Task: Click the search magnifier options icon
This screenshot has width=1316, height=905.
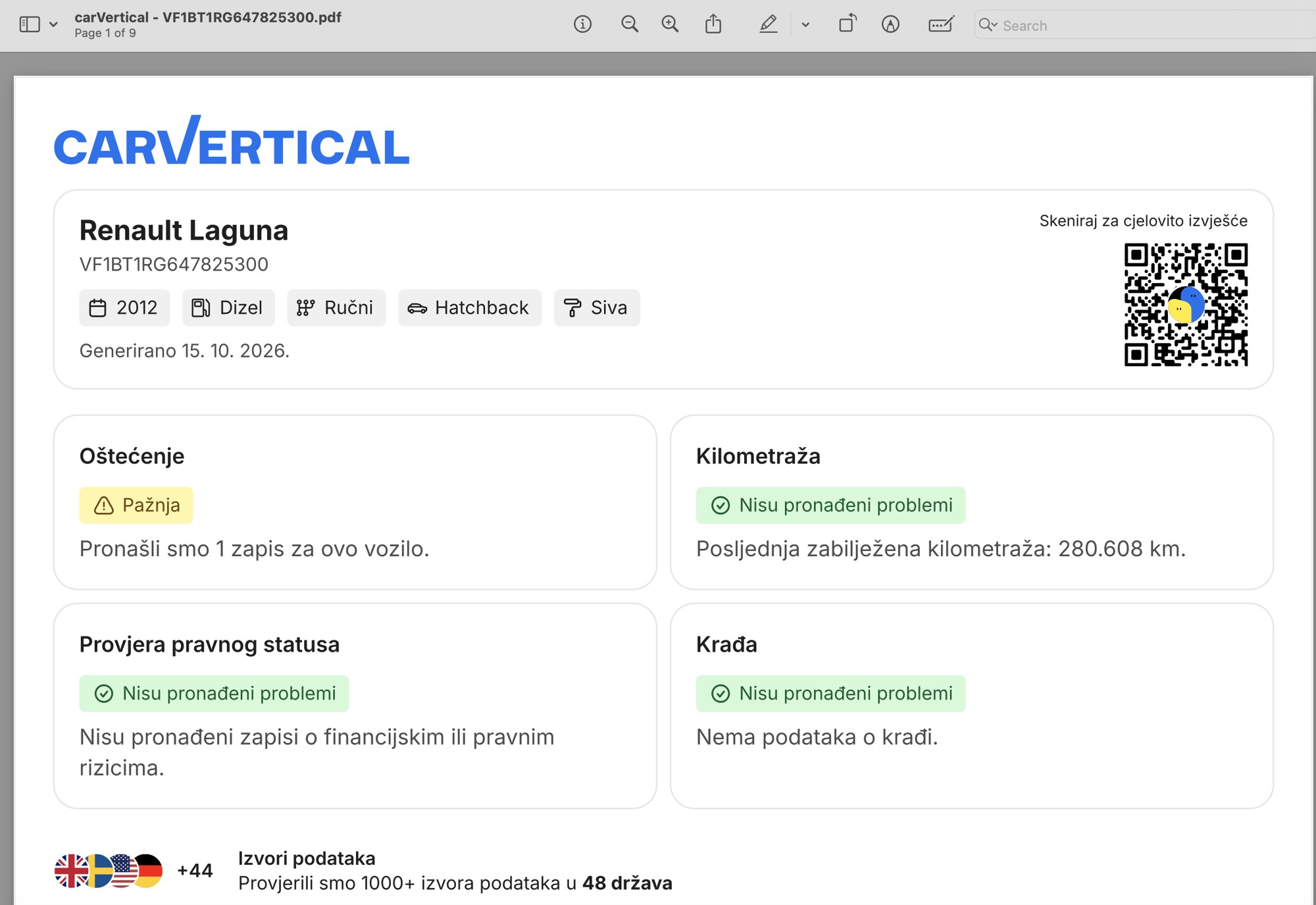Action: click(x=988, y=25)
